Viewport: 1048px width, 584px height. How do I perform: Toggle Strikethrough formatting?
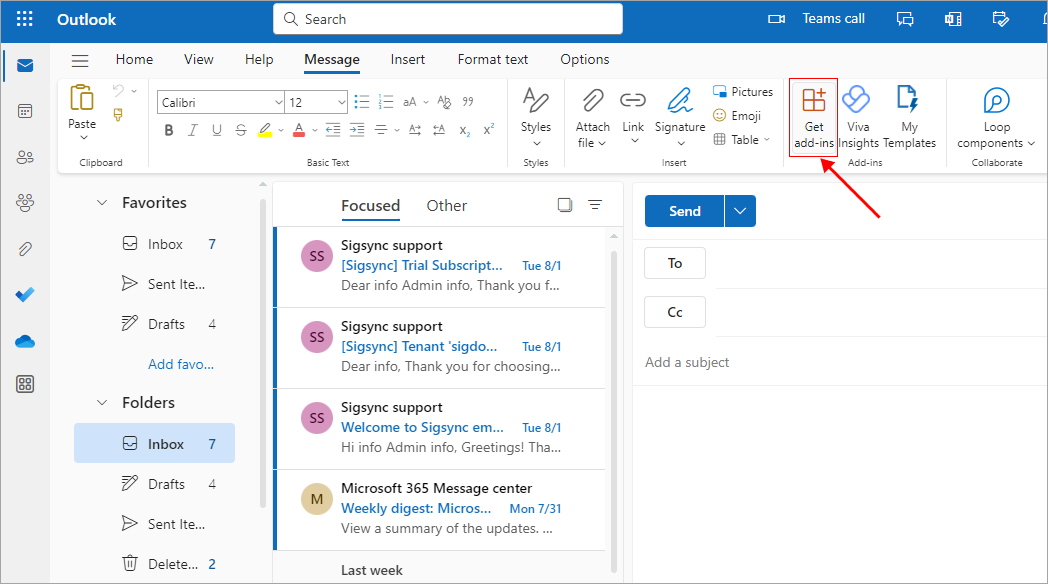tap(240, 130)
